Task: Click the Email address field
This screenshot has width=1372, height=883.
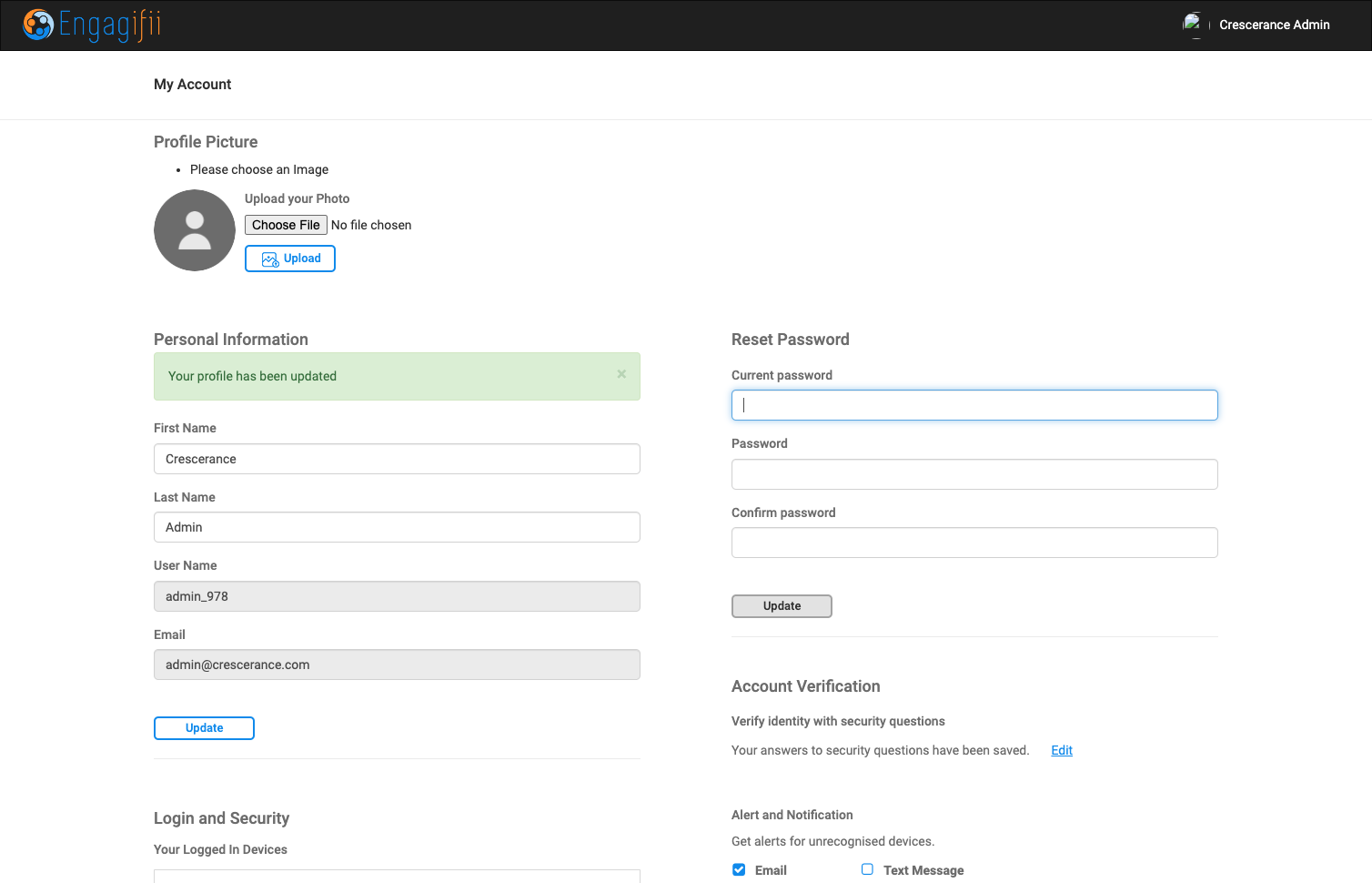Action: point(397,665)
